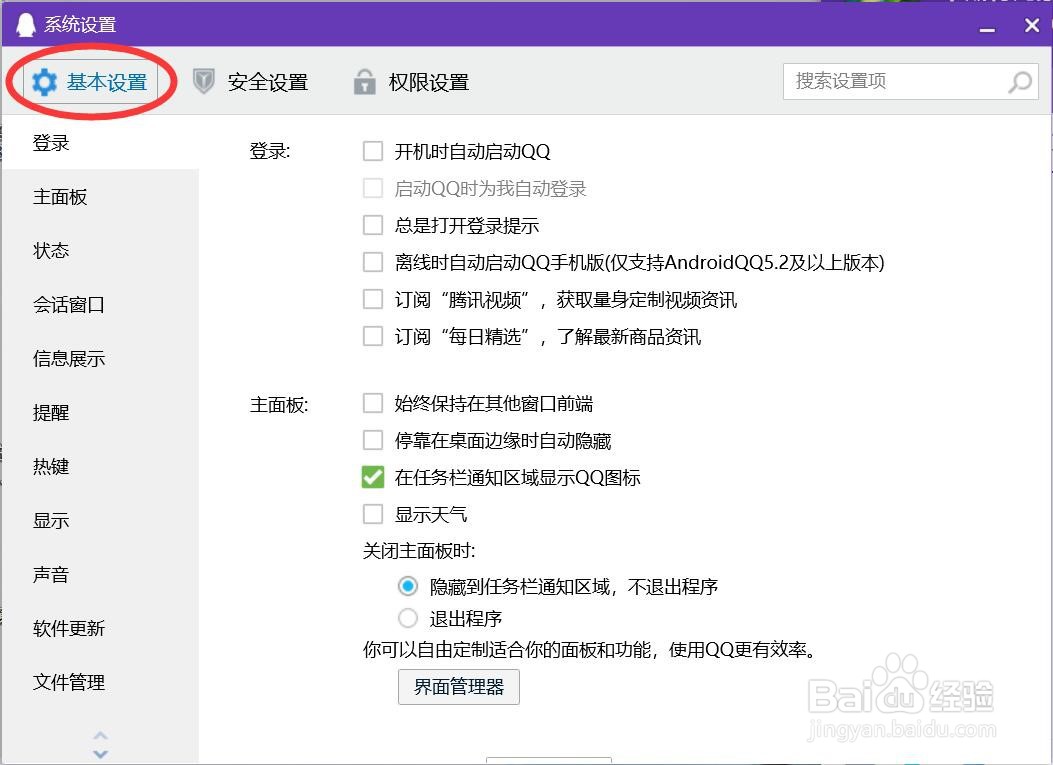
Task: Focus the 搜索设置项 search field
Action: click(911, 82)
